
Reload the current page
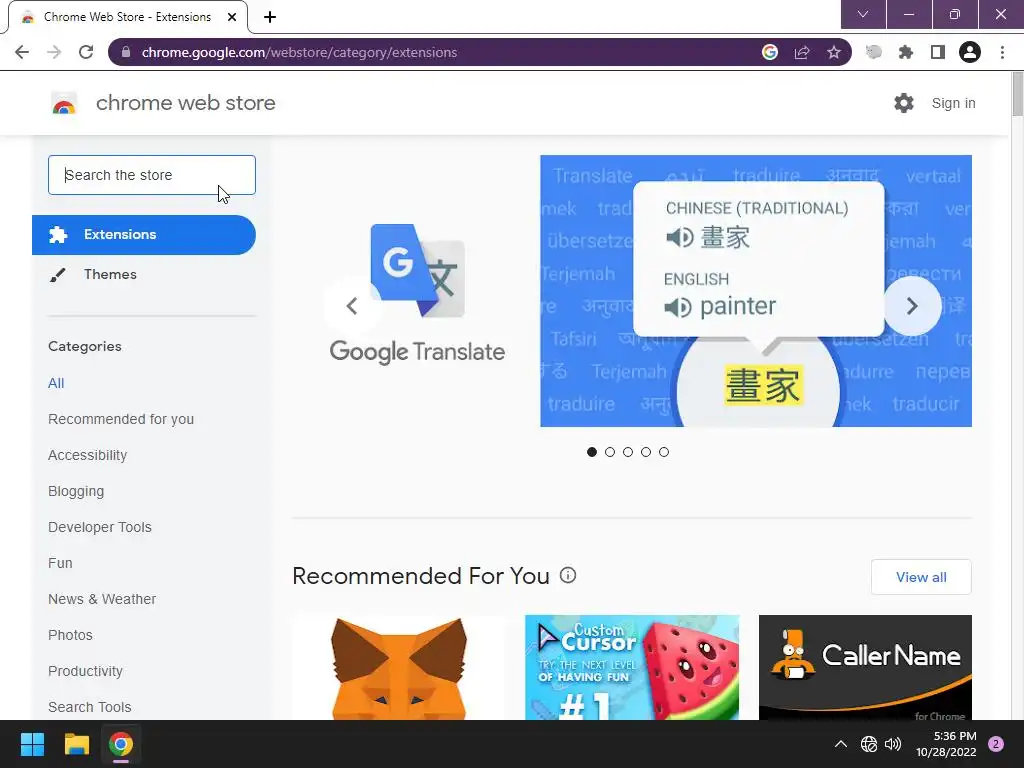86,52
